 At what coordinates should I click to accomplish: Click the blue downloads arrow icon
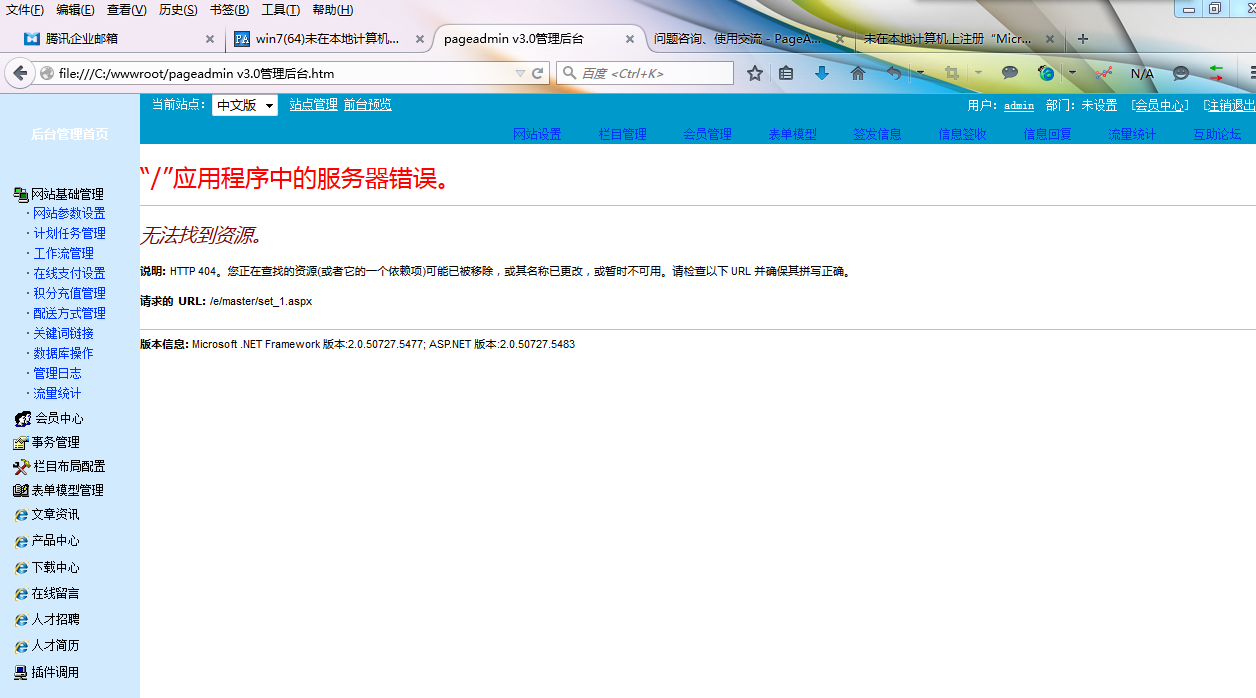tap(822, 73)
